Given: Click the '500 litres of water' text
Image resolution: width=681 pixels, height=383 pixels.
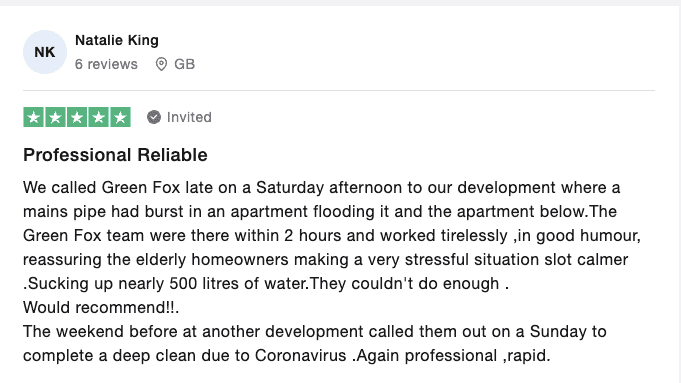Looking at the screenshot, I should (x=239, y=284).
